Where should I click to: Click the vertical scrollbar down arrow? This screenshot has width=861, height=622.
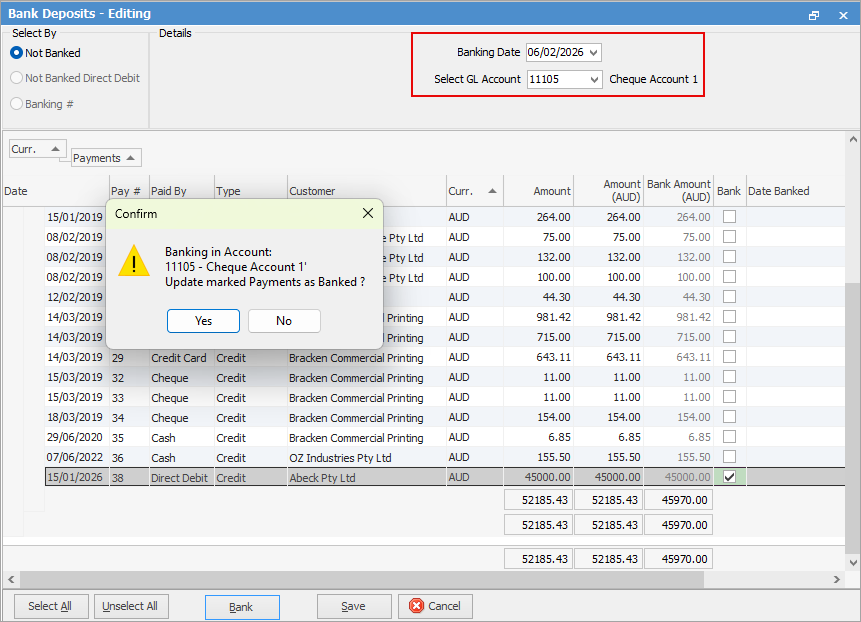pos(853,562)
